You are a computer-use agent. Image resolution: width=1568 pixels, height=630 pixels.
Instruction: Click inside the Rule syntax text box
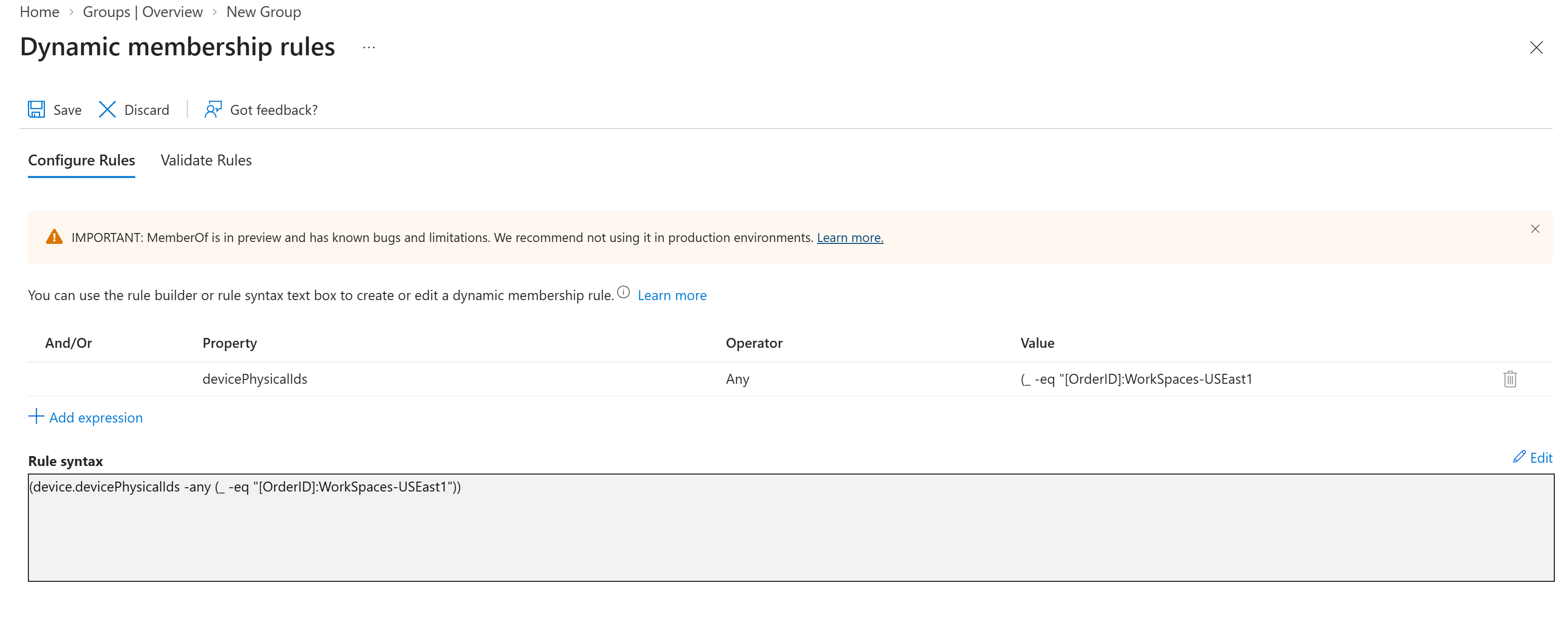tap(791, 527)
